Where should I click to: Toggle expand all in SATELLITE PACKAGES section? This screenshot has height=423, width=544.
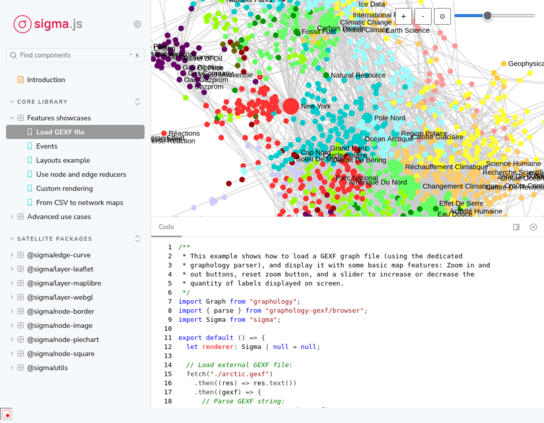click(x=137, y=239)
